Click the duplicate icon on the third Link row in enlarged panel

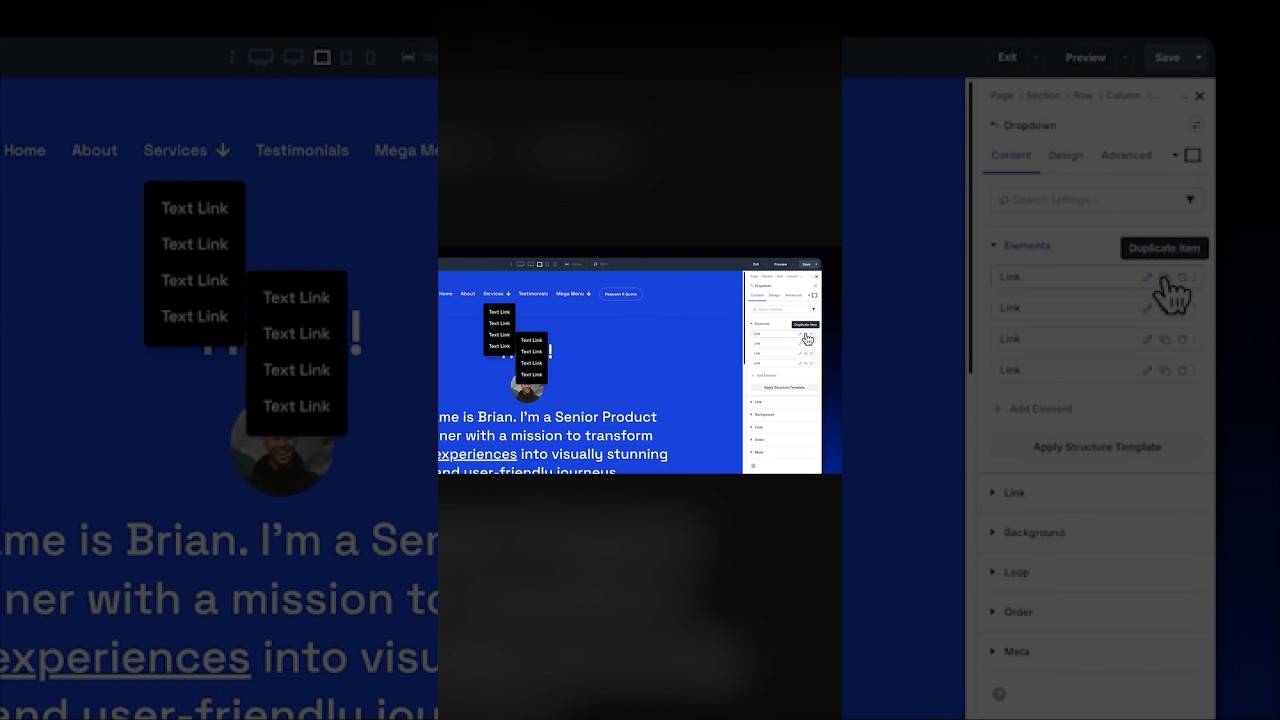(x=1165, y=339)
